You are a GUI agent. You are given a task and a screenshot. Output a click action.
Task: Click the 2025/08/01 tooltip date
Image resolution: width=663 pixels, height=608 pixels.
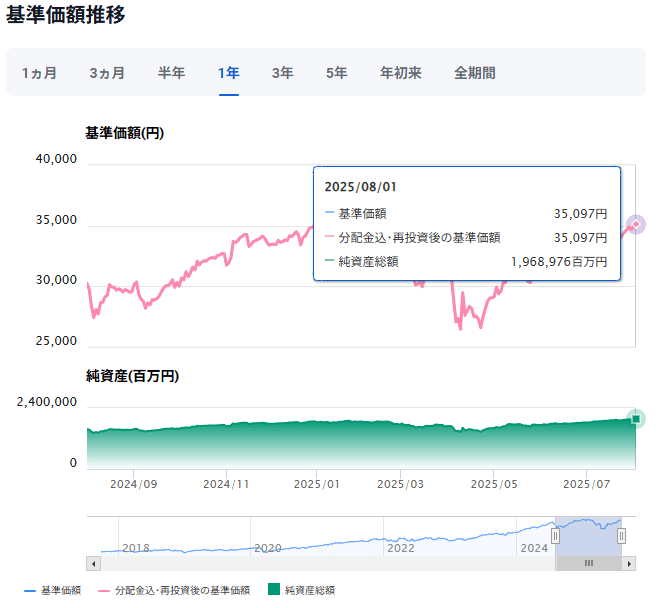361,187
